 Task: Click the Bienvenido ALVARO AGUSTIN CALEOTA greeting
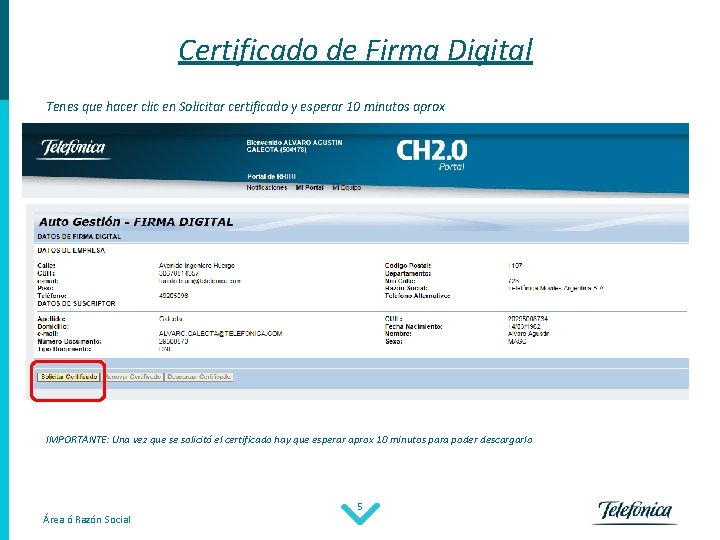[x=294, y=146]
